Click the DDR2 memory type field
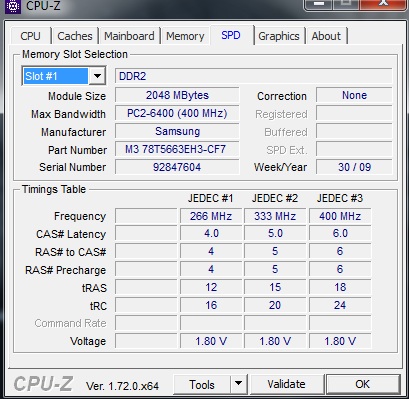The height and width of the screenshot is (399, 409). (x=253, y=76)
